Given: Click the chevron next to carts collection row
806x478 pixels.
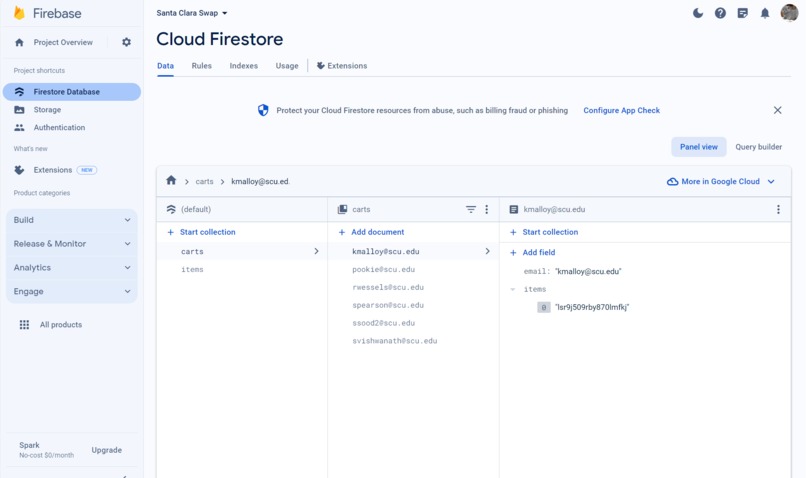Looking at the screenshot, I should click(316, 251).
